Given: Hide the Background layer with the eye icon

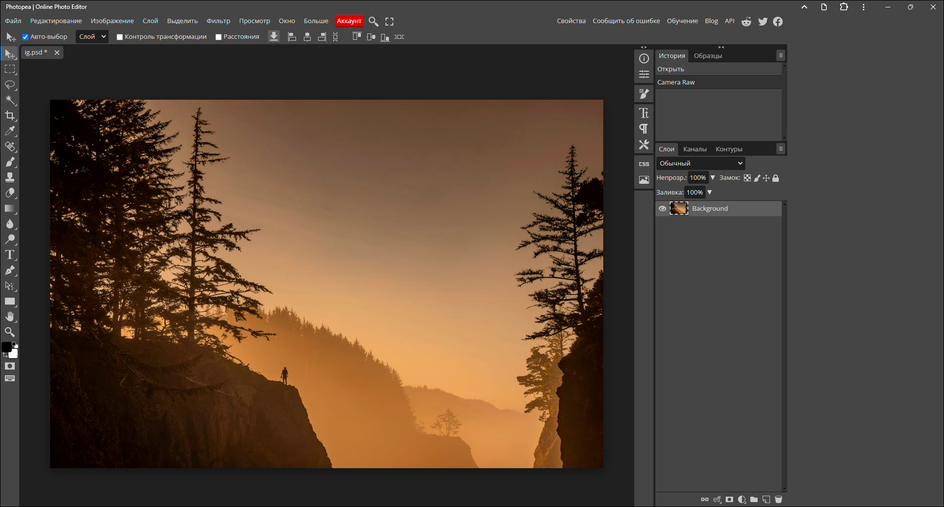Looking at the screenshot, I should [x=662, y=209].
